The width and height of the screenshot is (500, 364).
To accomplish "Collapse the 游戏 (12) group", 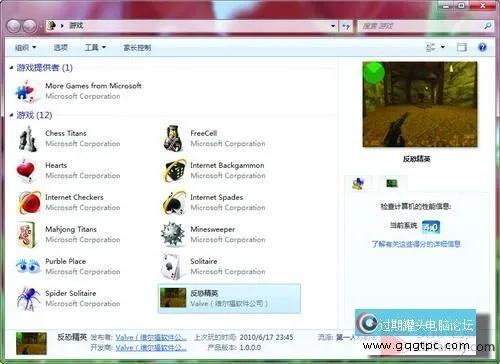I will pyautogui.click(x=11, y=115).
